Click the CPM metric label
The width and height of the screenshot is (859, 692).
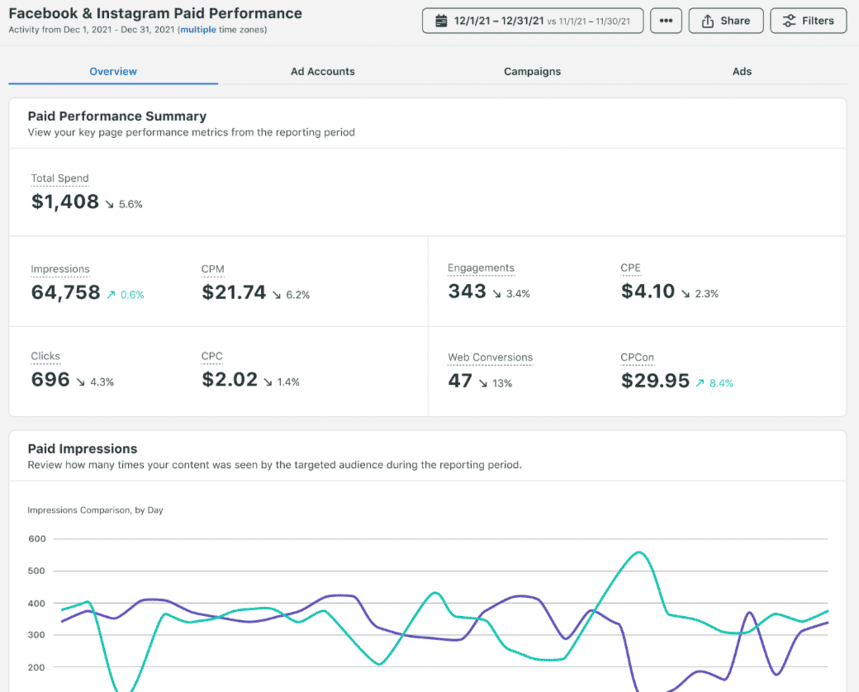tap(211, 268)
